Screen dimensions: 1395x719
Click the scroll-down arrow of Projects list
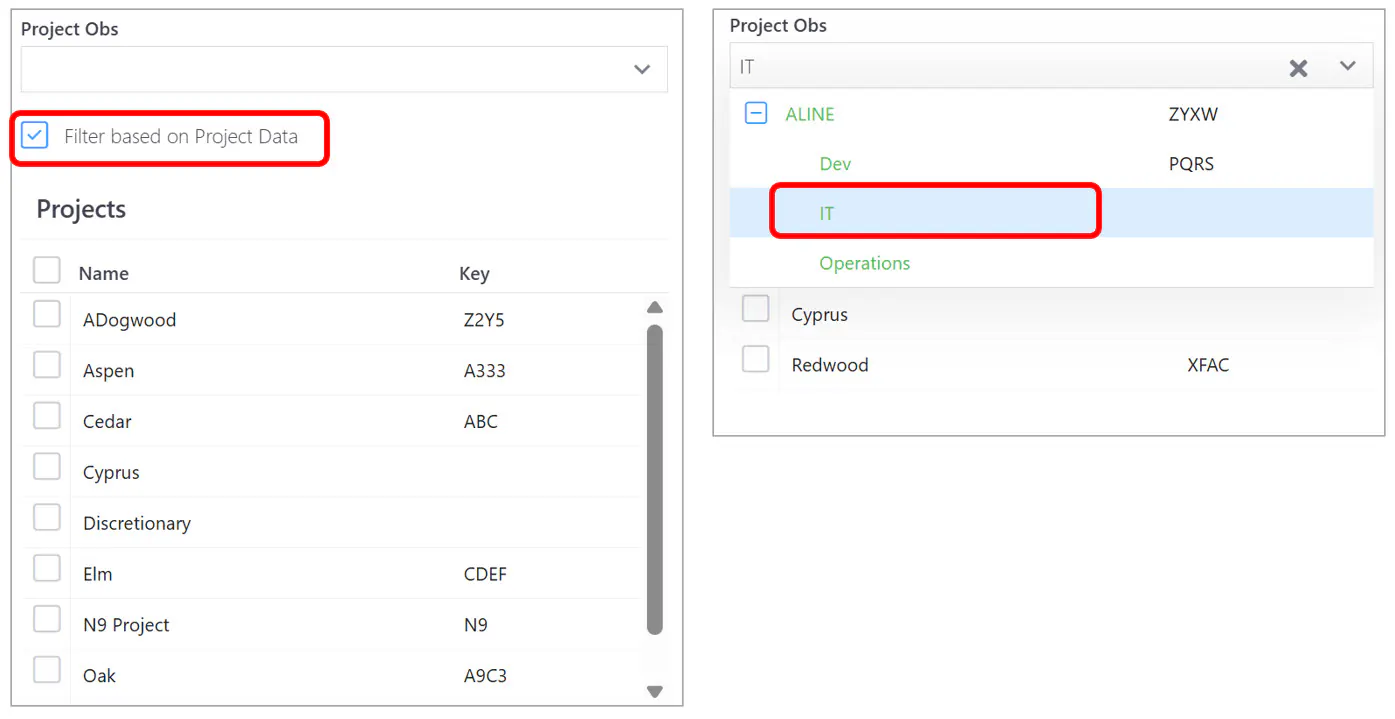tap(655, 691)
